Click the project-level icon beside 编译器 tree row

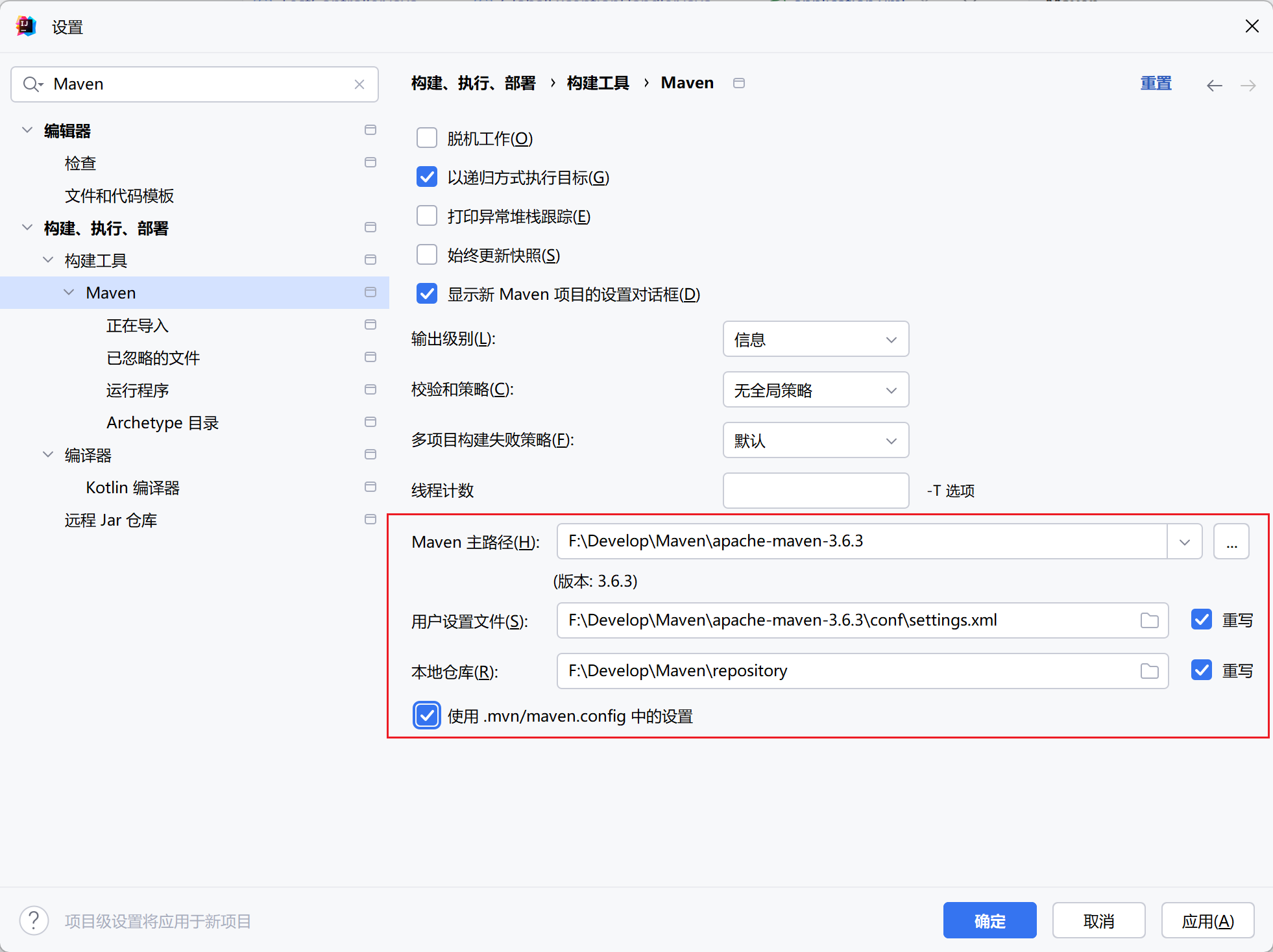370,454
